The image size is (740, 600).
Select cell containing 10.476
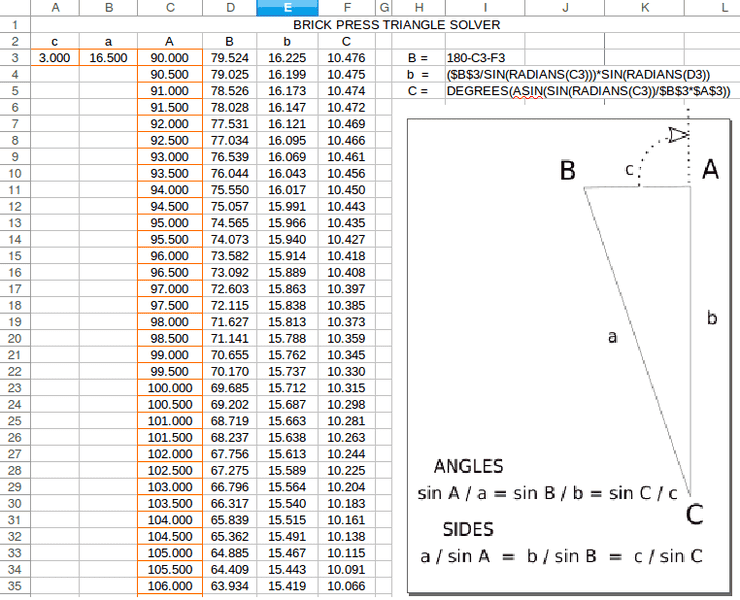(x=347, y=58)
